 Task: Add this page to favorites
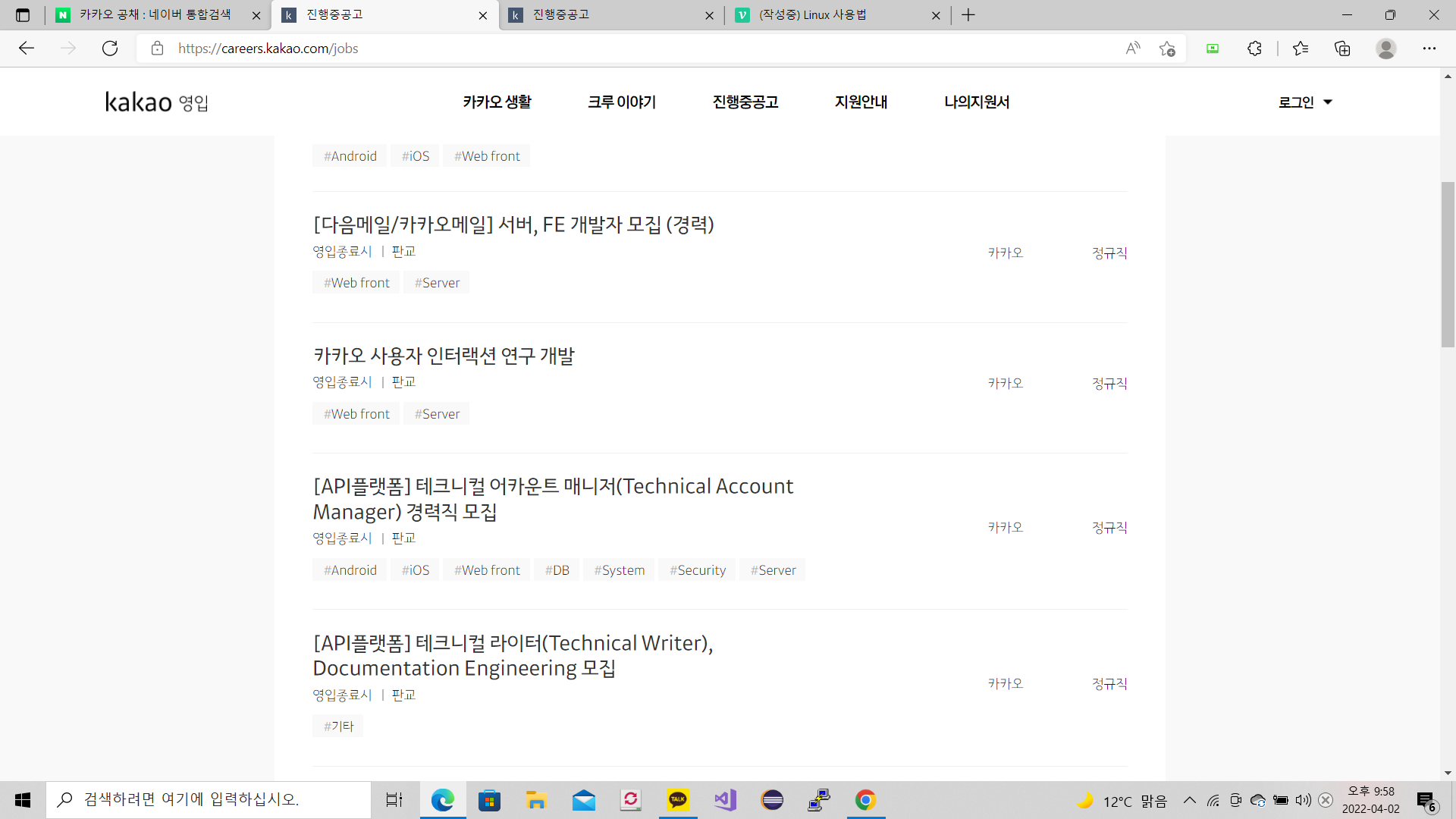click(x=1167, y=49)
